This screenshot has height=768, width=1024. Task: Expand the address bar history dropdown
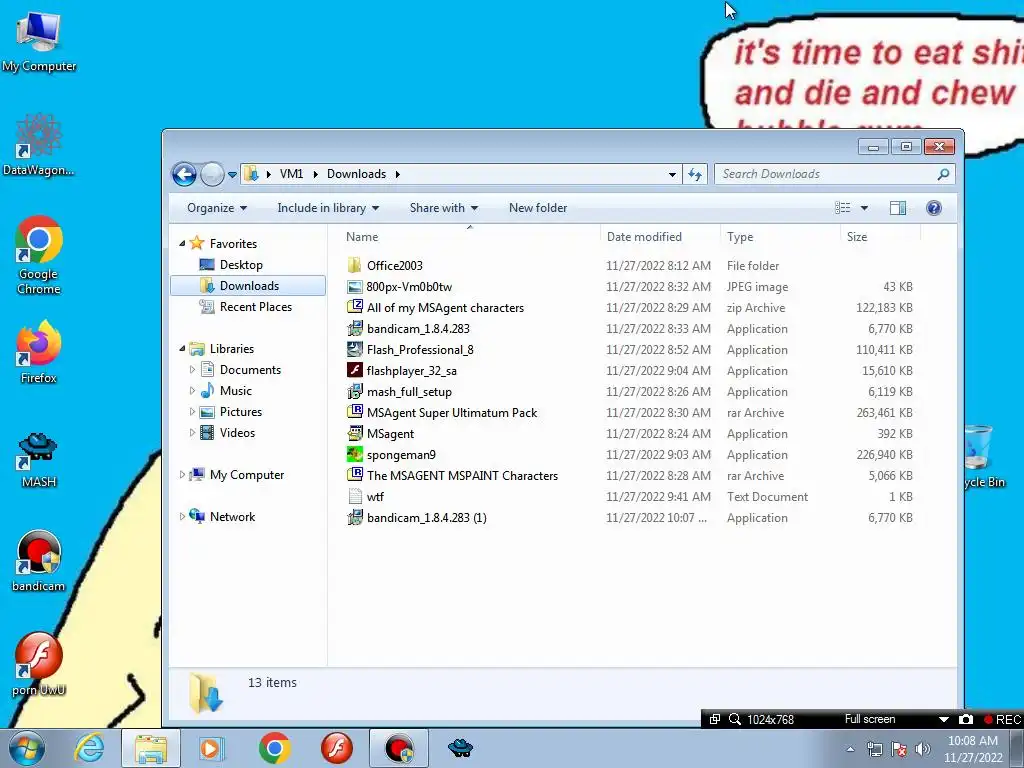672,174
